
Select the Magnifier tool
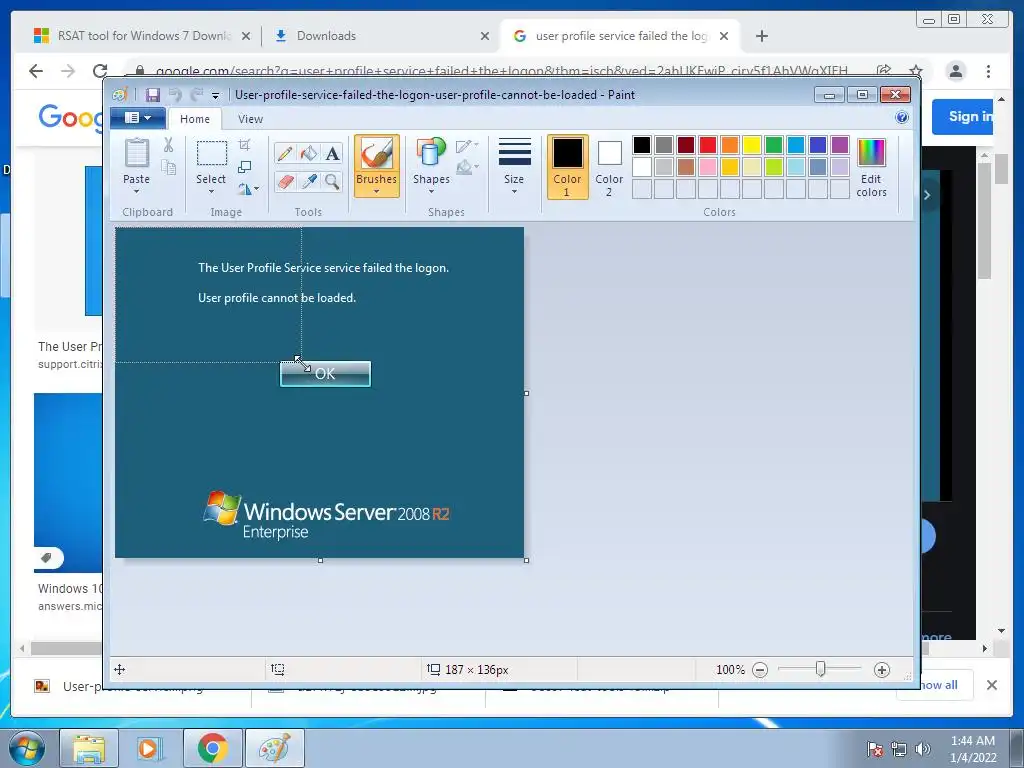pyautogui.click(x=332, y=181)
